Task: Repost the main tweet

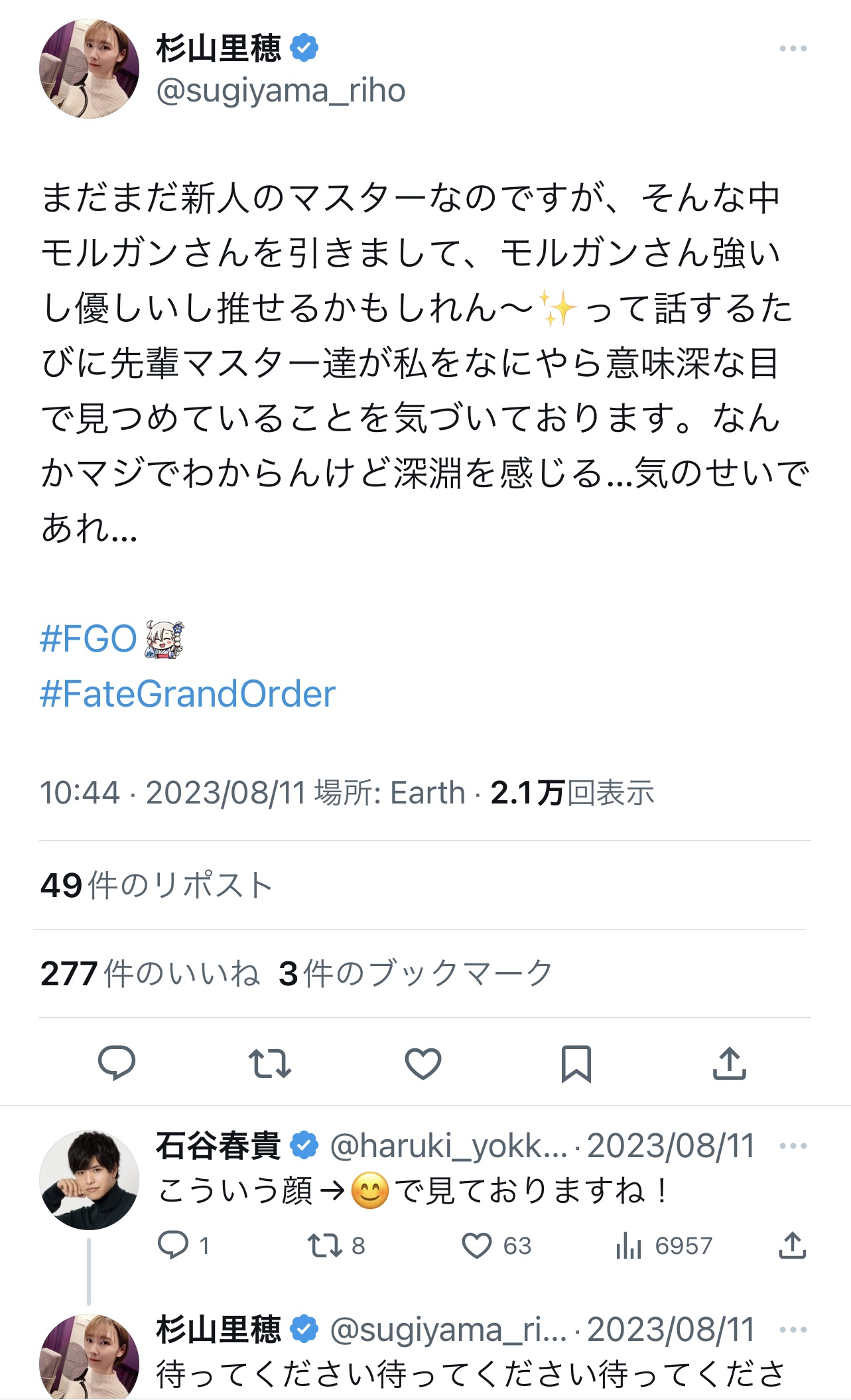Action: [x=269, y=1063]
